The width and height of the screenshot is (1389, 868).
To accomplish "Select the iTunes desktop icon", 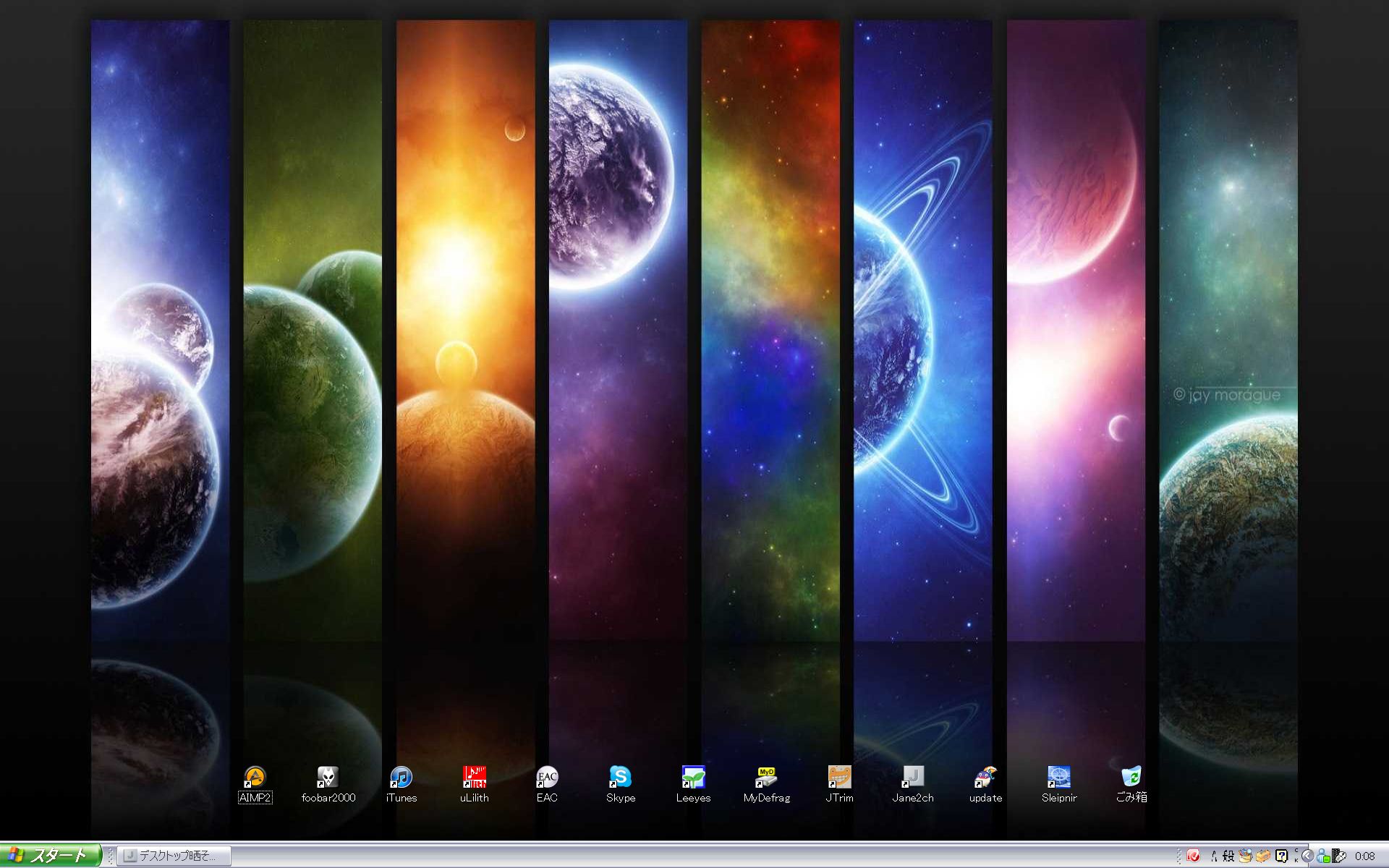I will pos(401,778).
